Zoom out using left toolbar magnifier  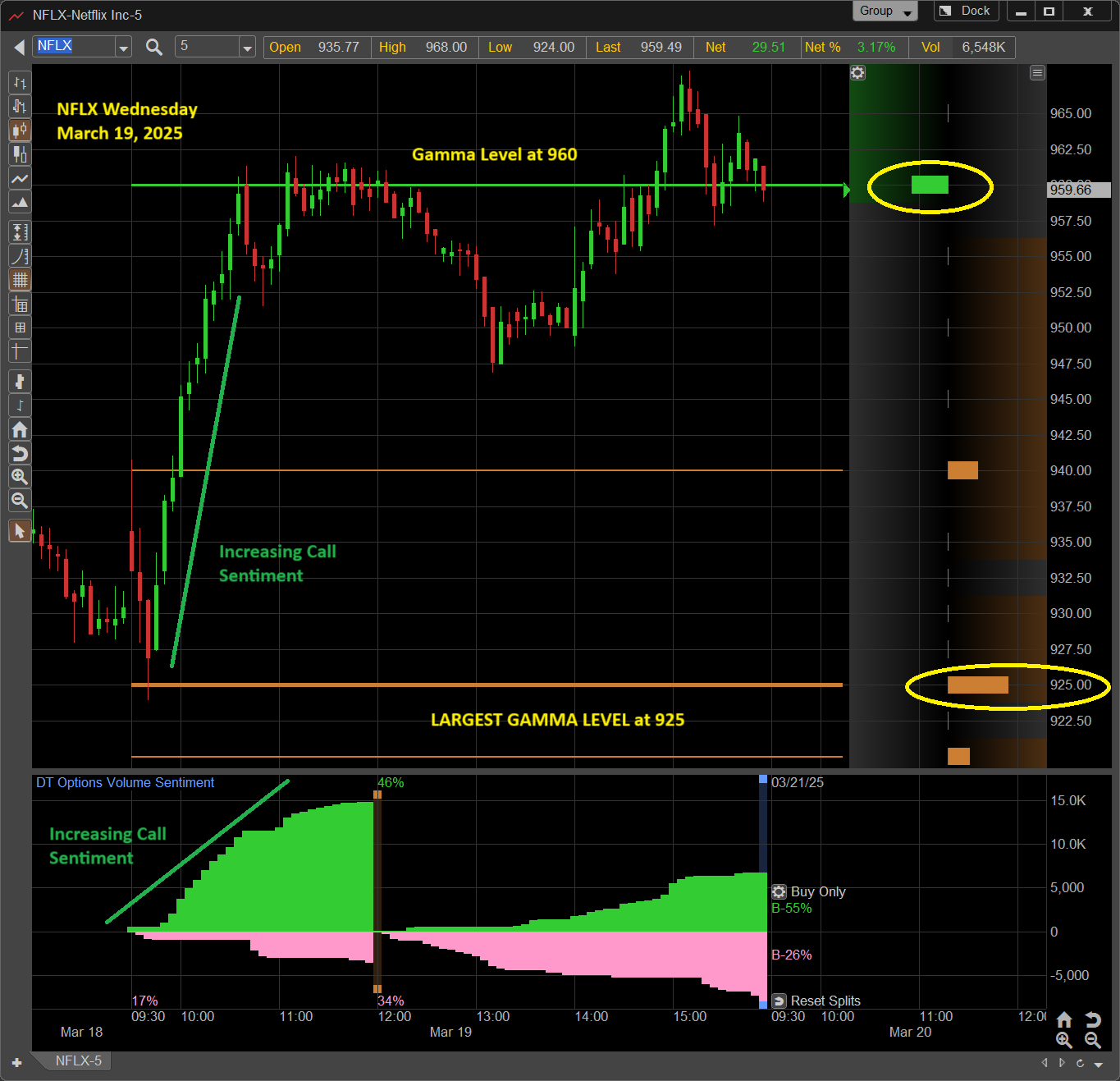click(x=20, y=501)
